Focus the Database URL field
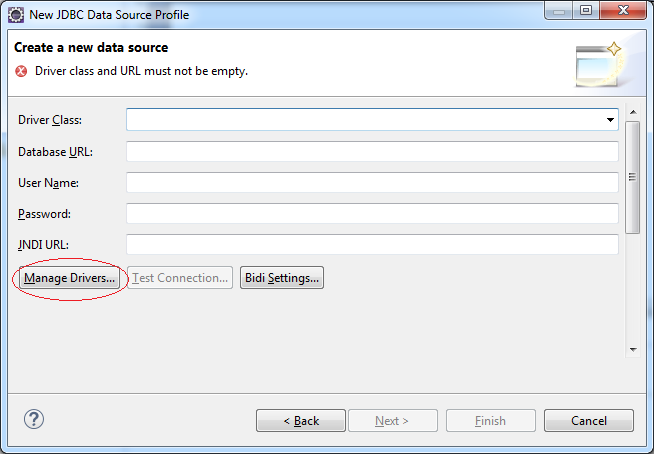654x454 pixels. 372,151
